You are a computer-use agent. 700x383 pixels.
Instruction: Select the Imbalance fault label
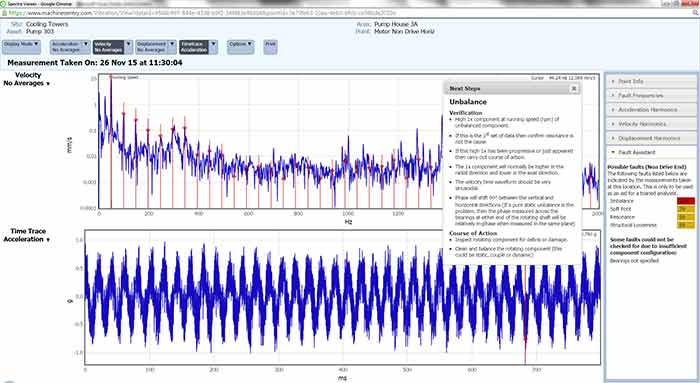click(621, 201)
